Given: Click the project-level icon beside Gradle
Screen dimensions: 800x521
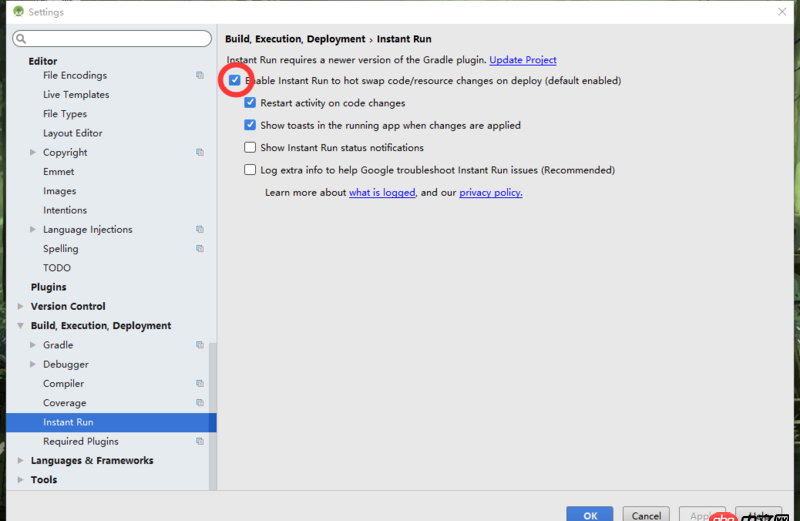Looking at the screenshot, I should [x=200, y=345].
